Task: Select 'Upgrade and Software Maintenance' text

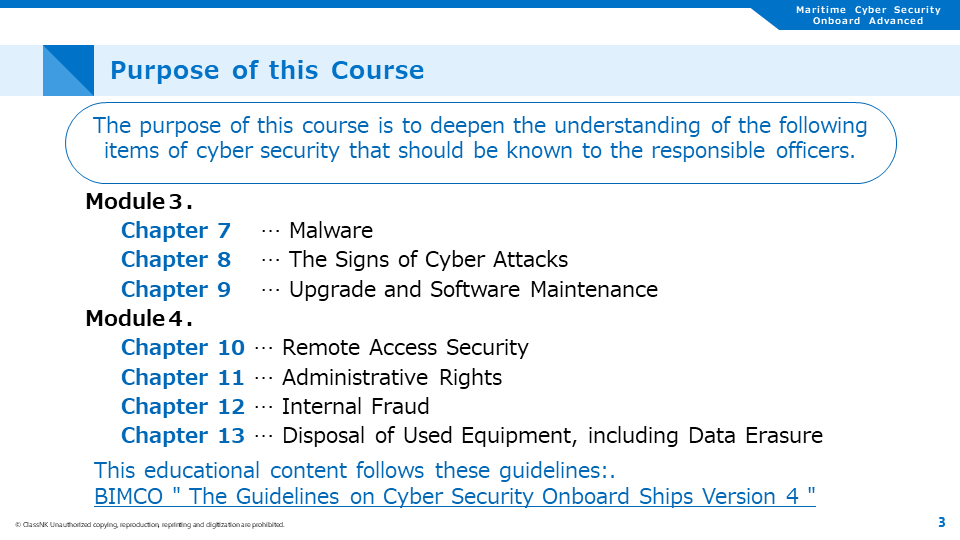Action: point(473,290)
